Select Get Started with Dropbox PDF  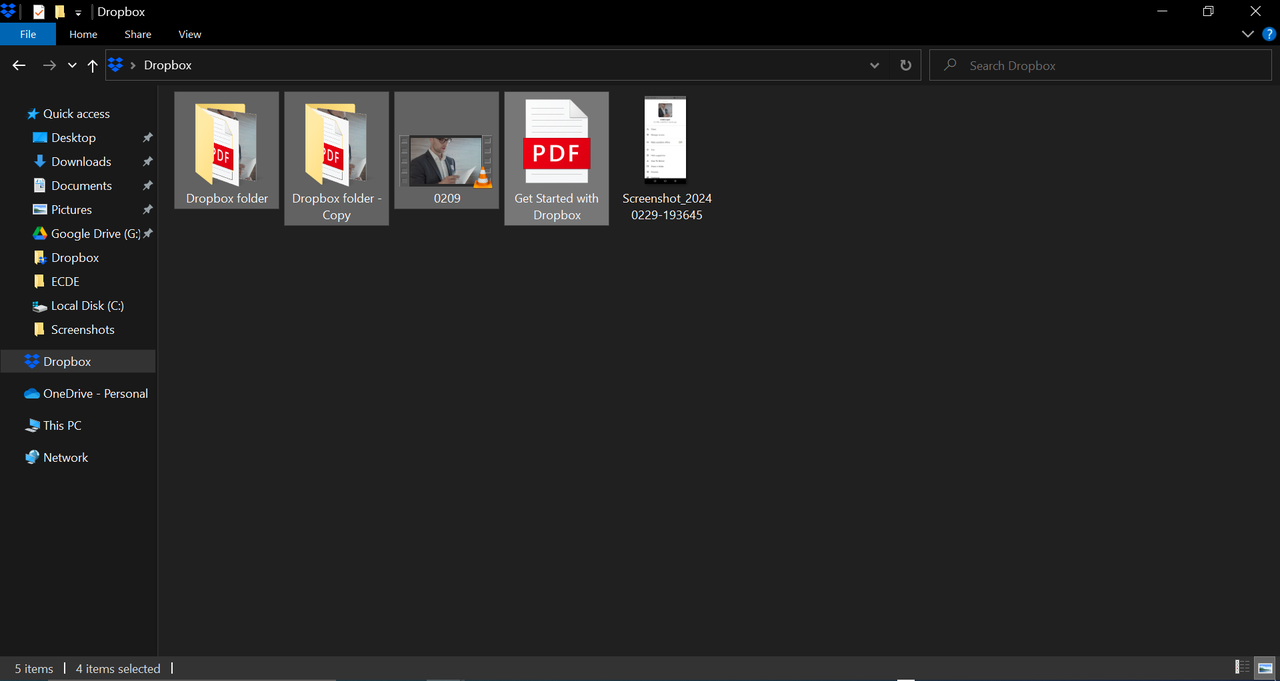557,158
